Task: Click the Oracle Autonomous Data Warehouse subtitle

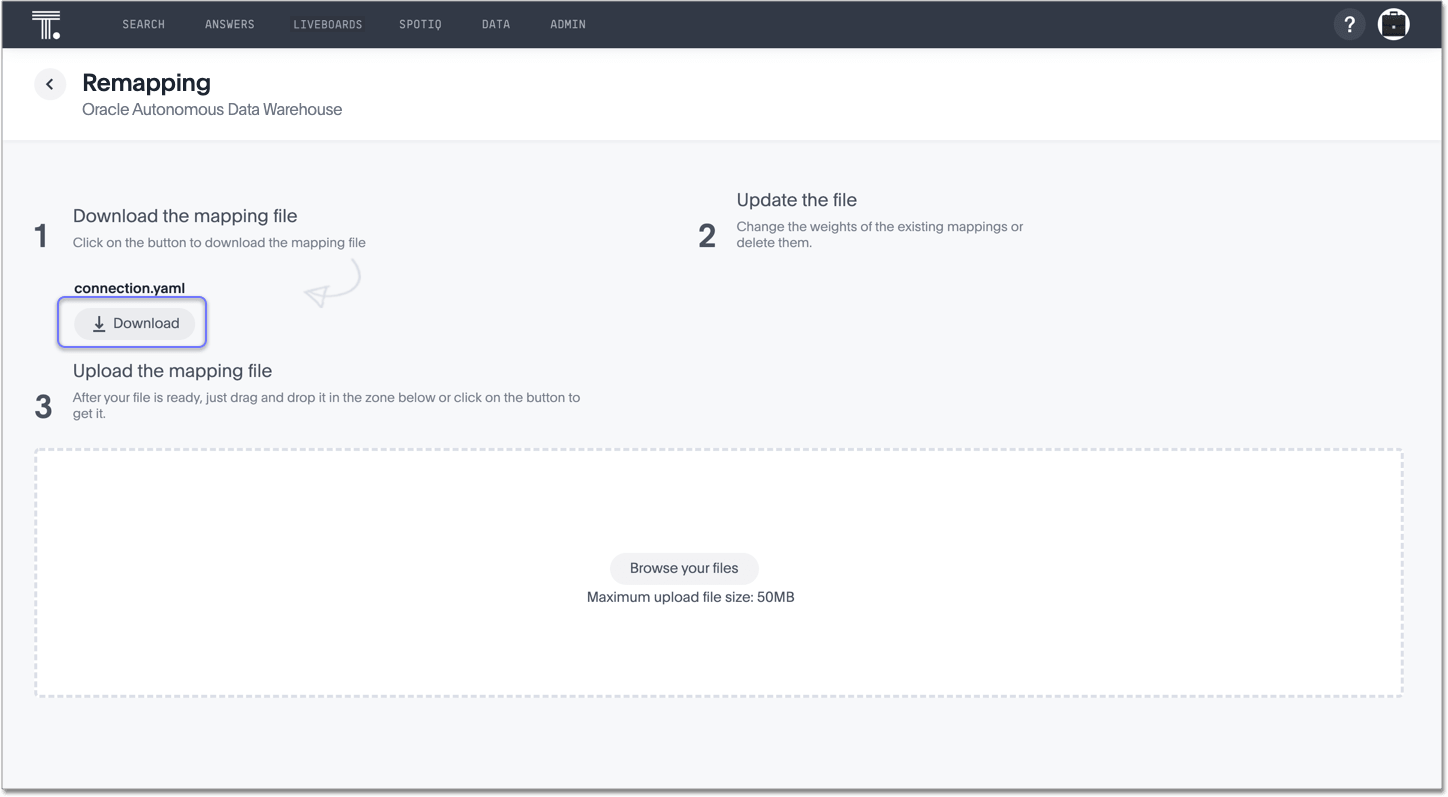Action: click(212, 109)
